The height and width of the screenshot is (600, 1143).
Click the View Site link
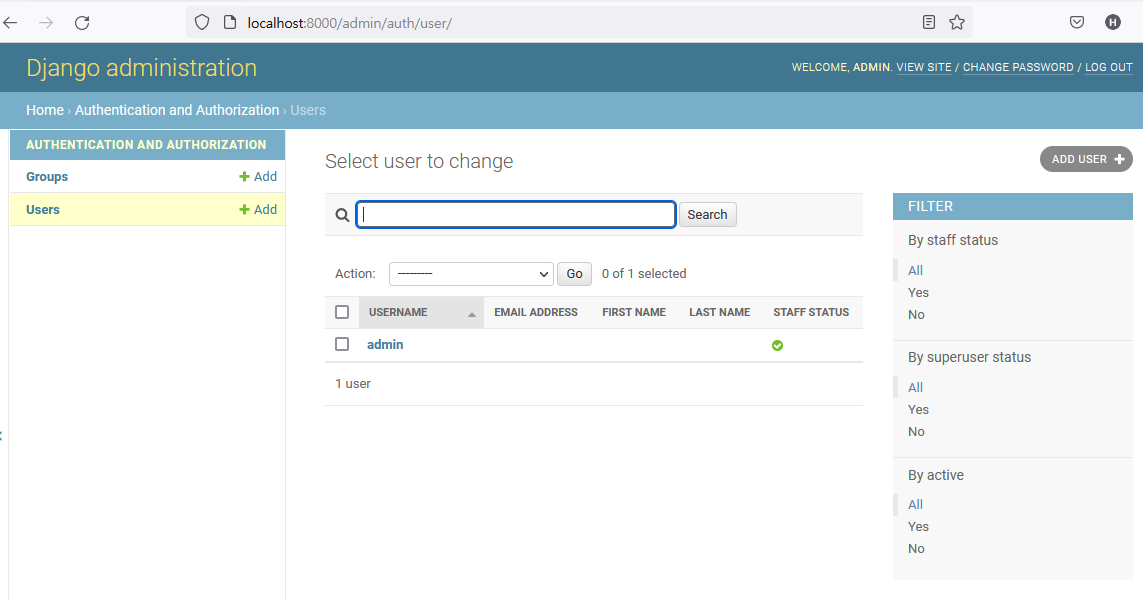(924, 67)
